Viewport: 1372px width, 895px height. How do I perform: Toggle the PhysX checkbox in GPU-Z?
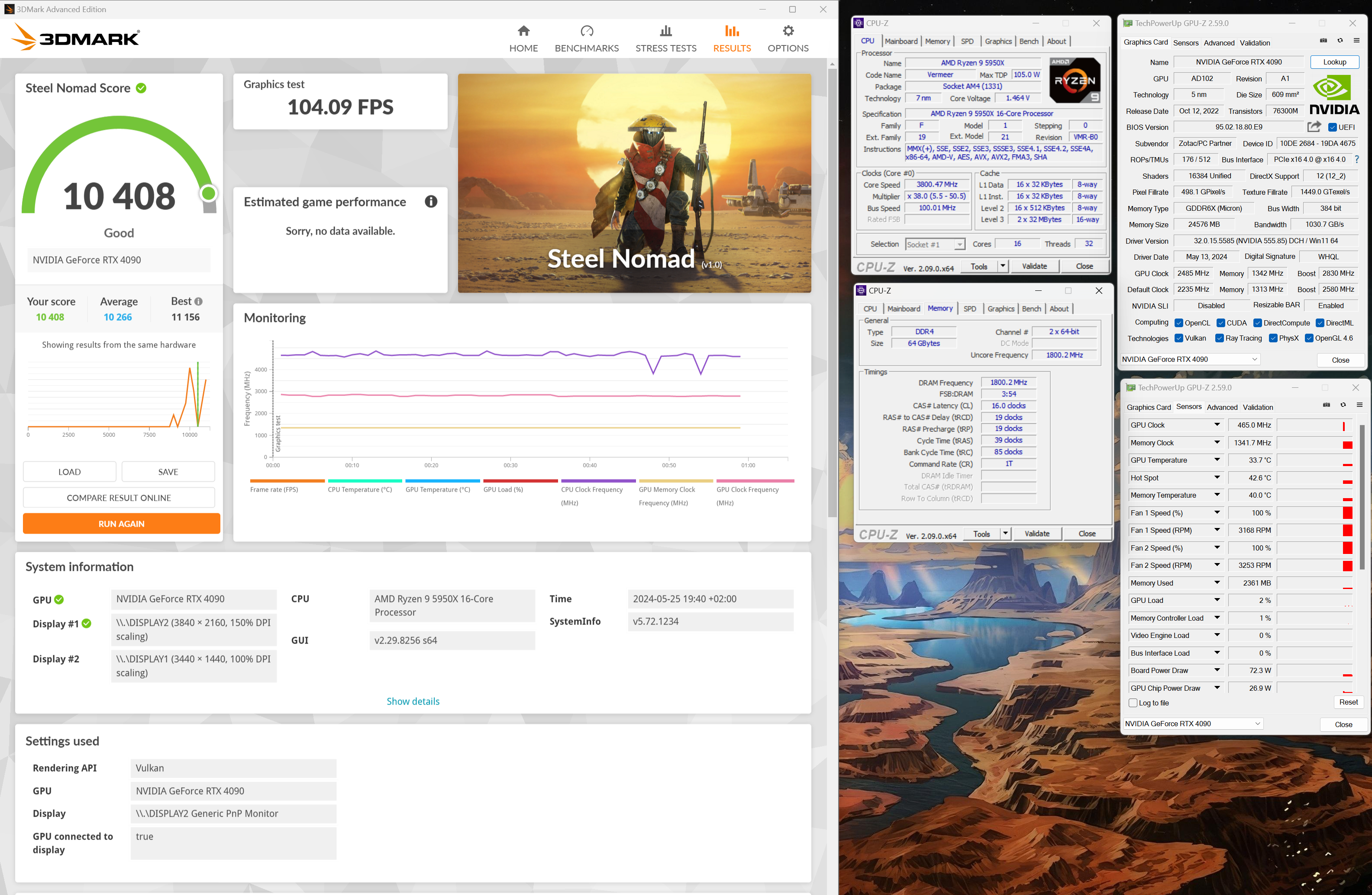1273,338
